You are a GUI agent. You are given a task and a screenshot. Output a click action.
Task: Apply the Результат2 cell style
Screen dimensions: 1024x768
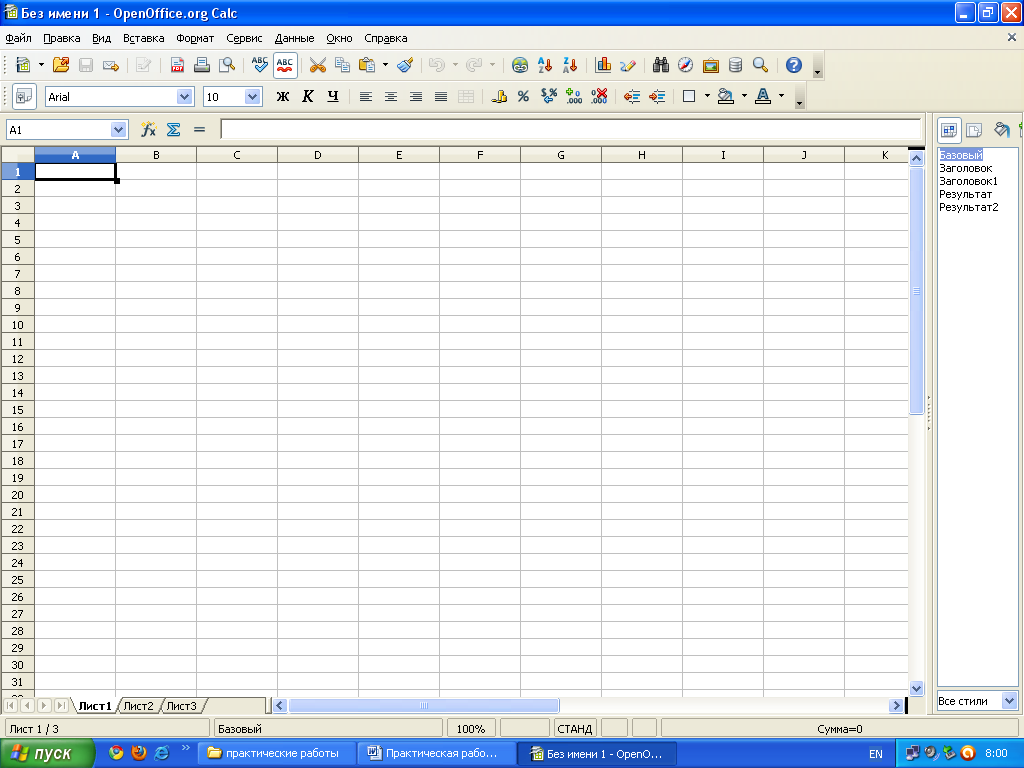point(968,207)
